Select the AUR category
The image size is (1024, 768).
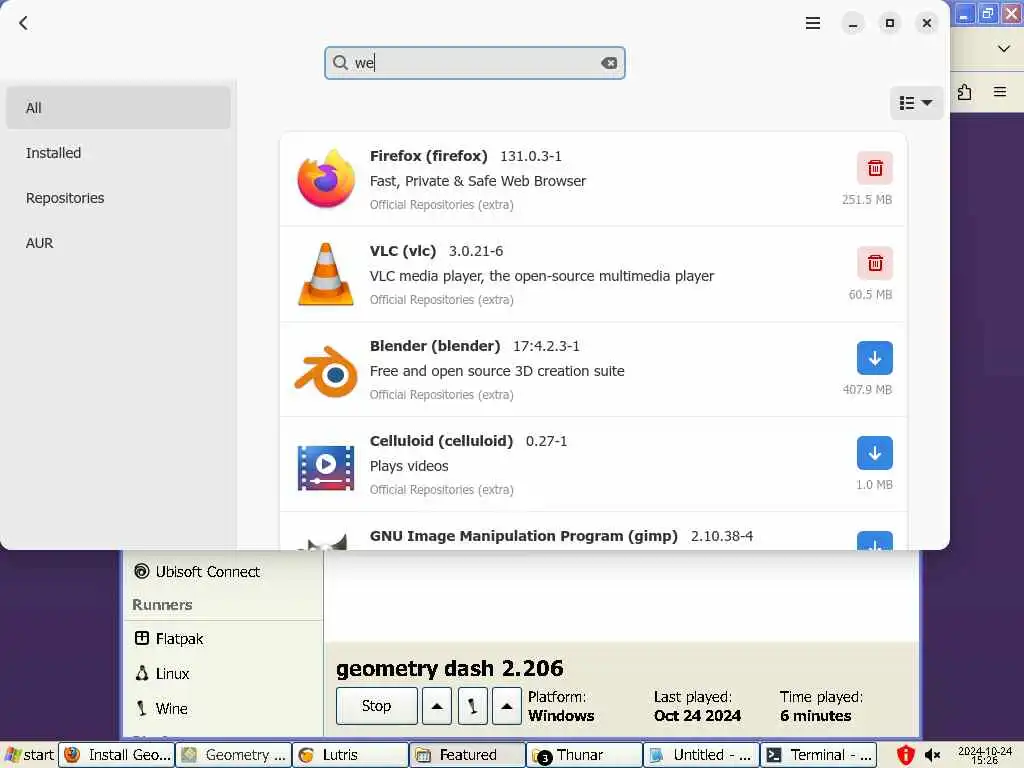tap(118, 243)
